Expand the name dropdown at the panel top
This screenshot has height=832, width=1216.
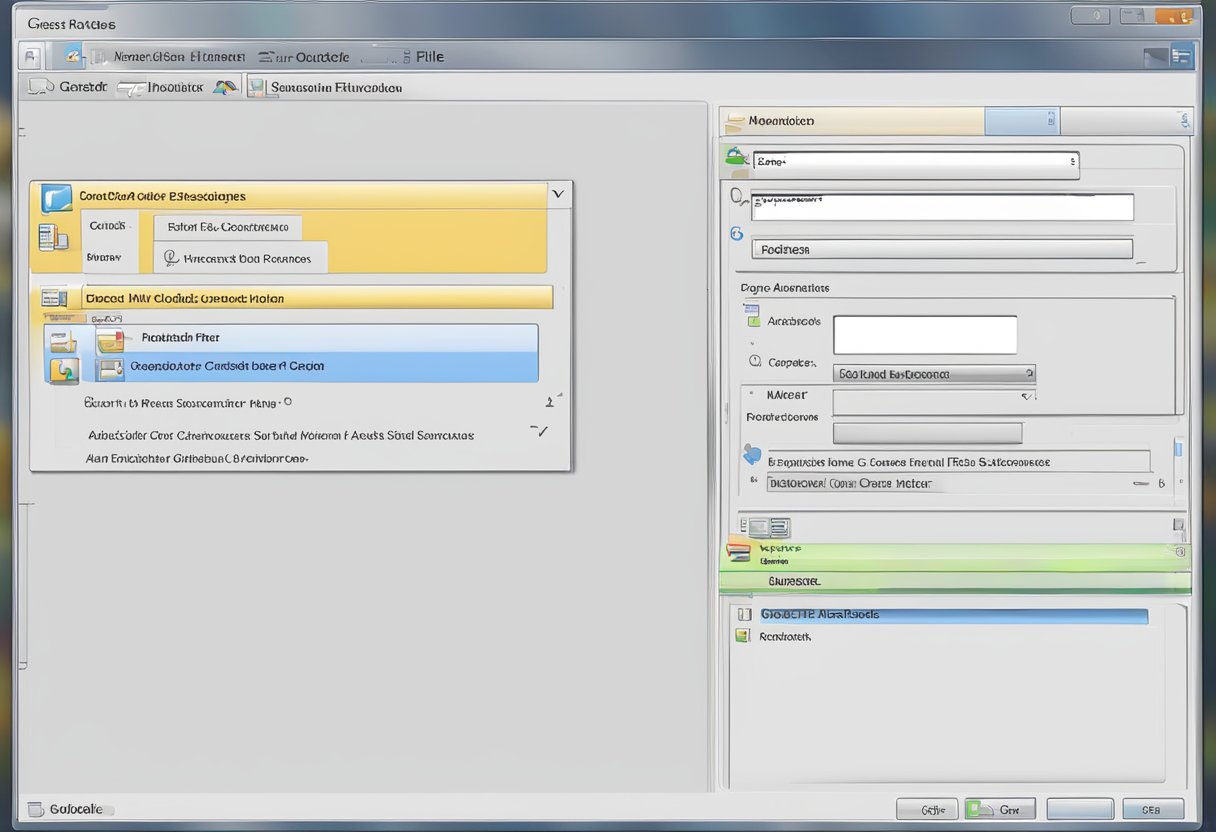1072,164
